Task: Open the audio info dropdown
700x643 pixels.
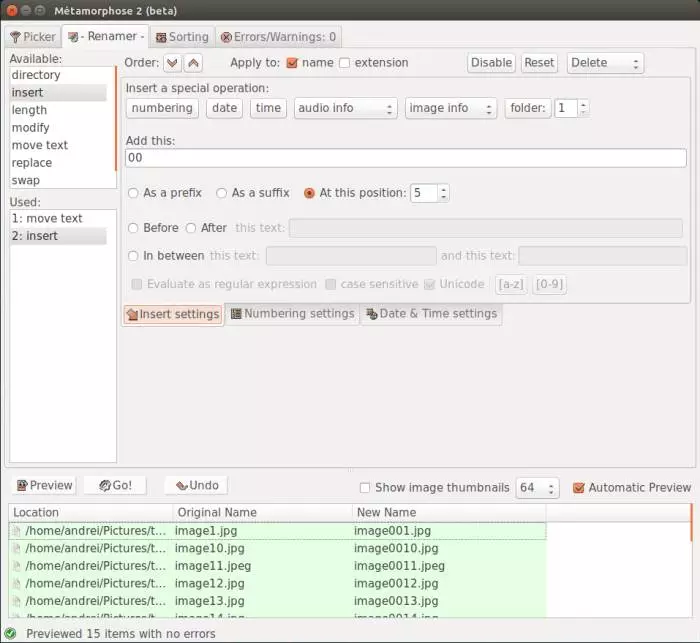Action: pos(345,108)
